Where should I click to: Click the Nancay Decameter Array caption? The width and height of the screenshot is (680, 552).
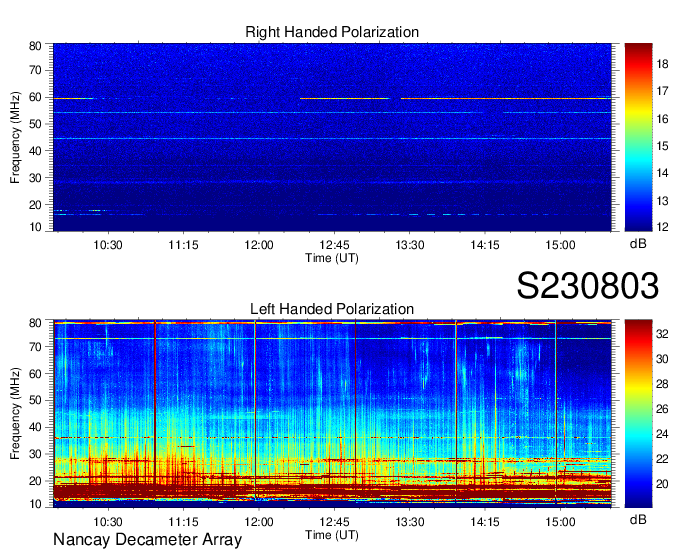coord(147,539)
